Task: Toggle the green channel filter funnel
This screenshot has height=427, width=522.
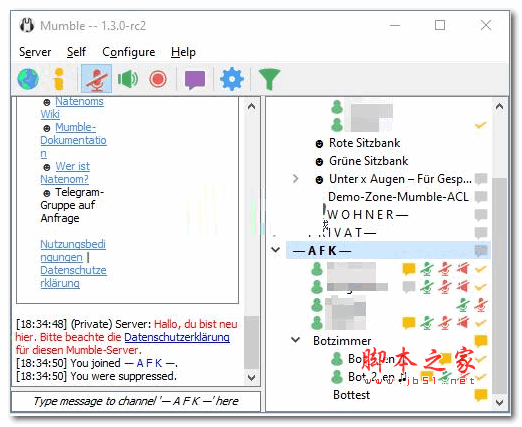Action: (269, 79)
